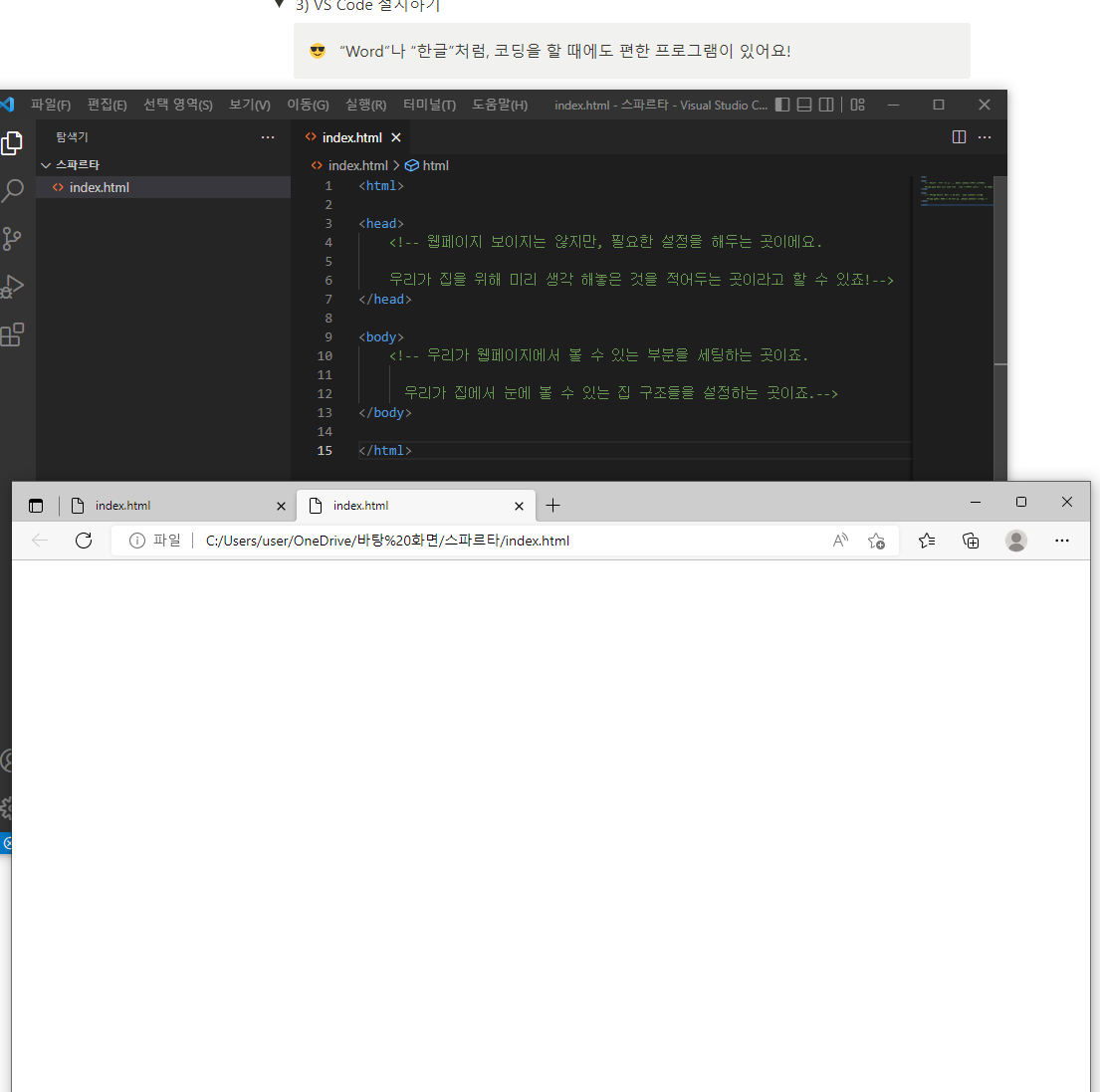Open the 터미널(T) menu in VS Code

tap(429, 105)
